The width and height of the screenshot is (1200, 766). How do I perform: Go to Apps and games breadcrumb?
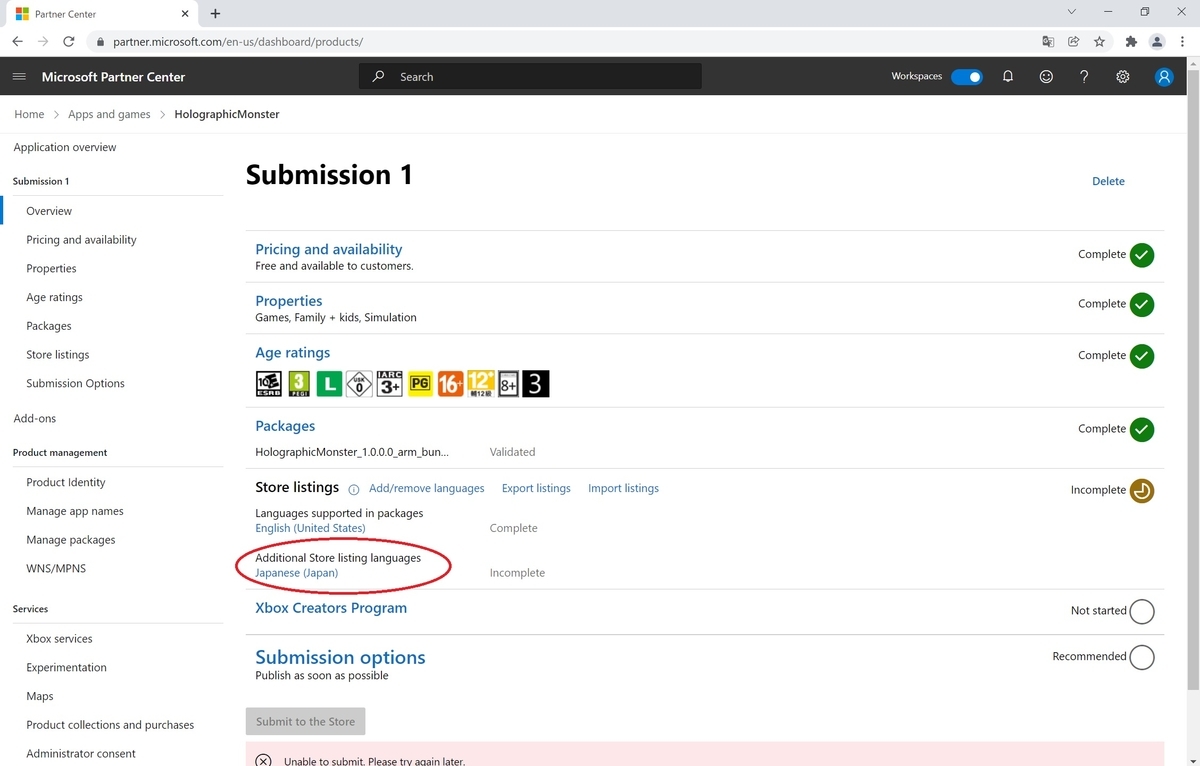click(x=109, y=114)
